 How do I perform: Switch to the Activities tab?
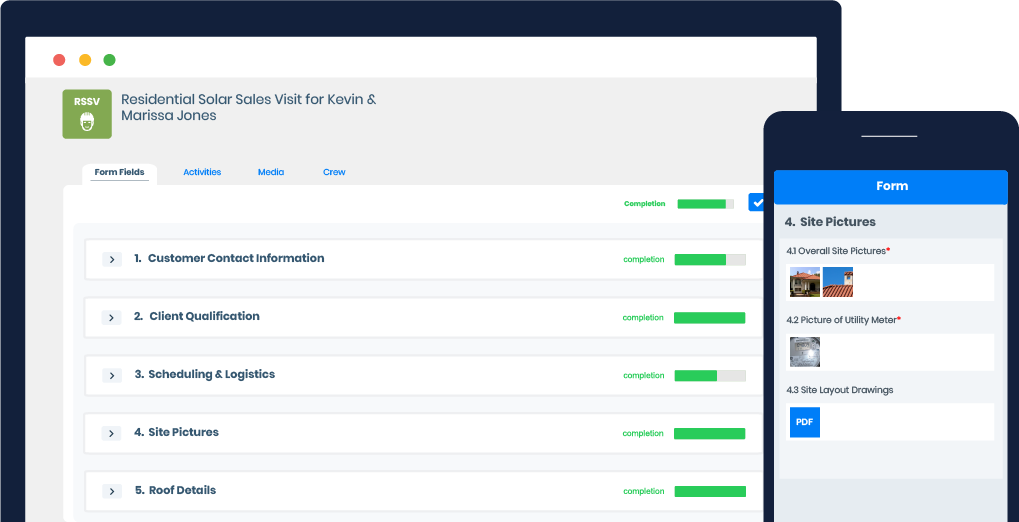(202, 172)
